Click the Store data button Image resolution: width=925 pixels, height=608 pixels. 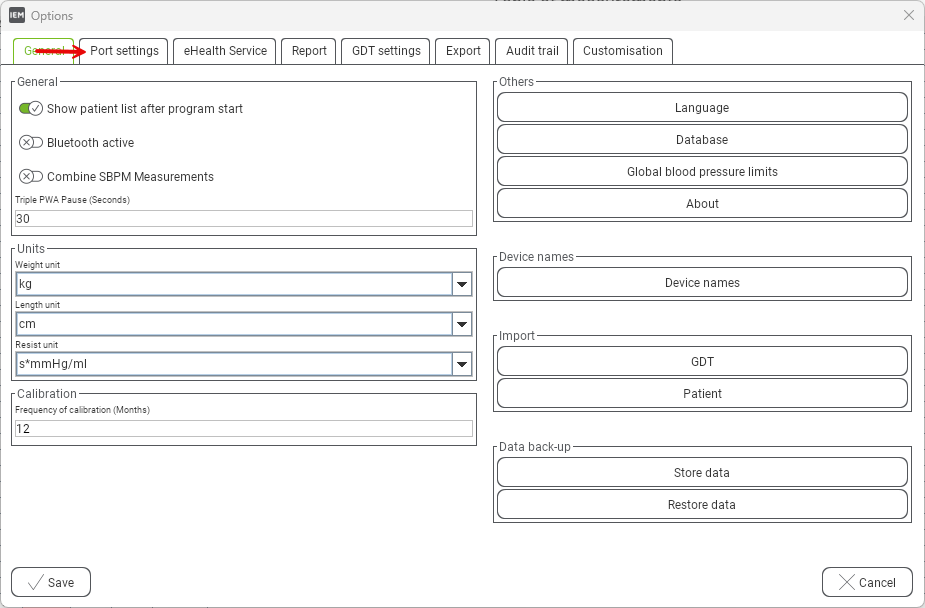702,473
